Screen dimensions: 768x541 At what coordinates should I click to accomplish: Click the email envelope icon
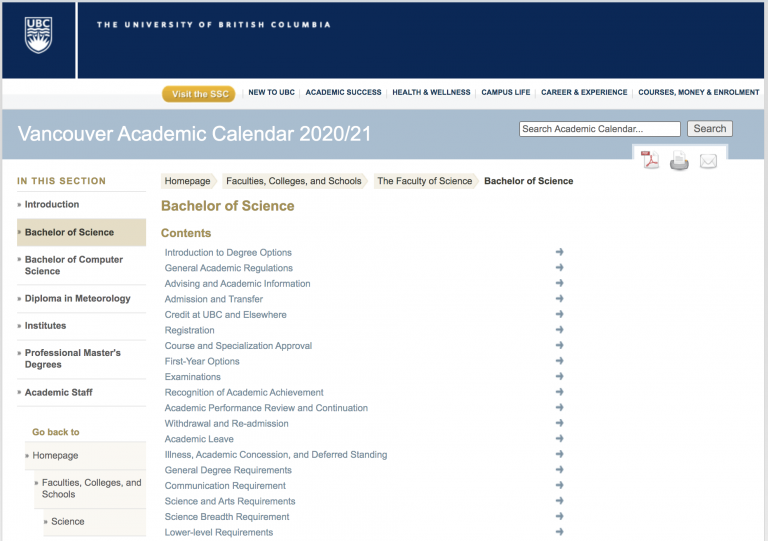[x=708, y=161]
